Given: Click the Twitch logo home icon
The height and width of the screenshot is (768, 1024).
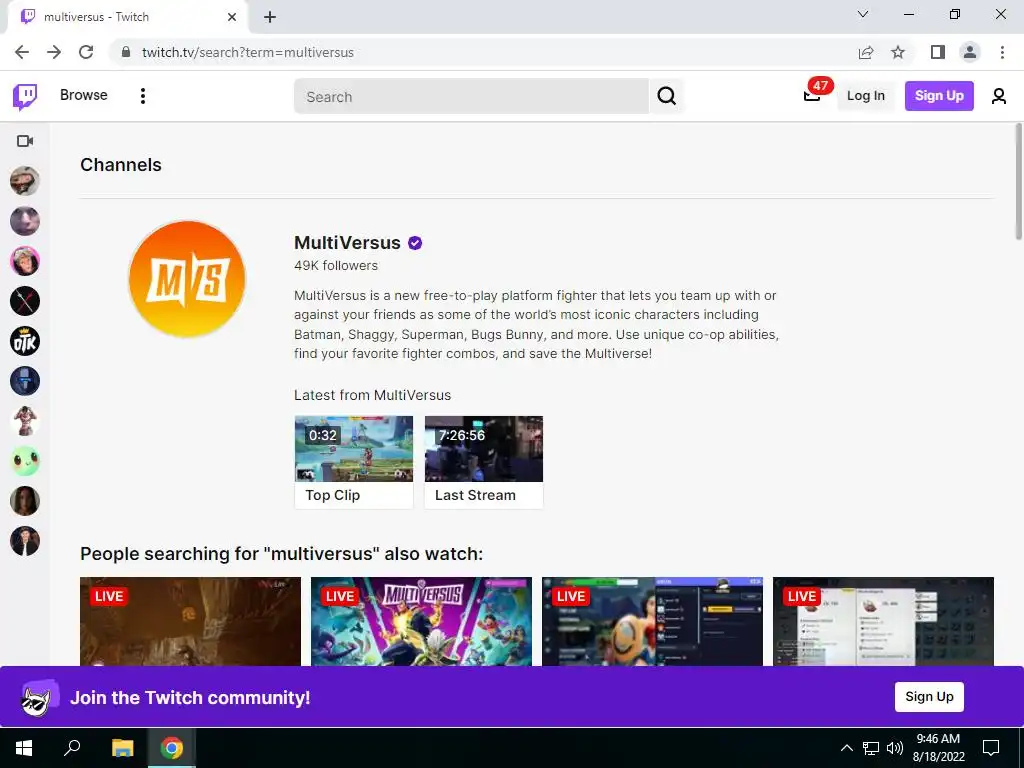Looking at the screenshot, I should [x=25, y=97].
